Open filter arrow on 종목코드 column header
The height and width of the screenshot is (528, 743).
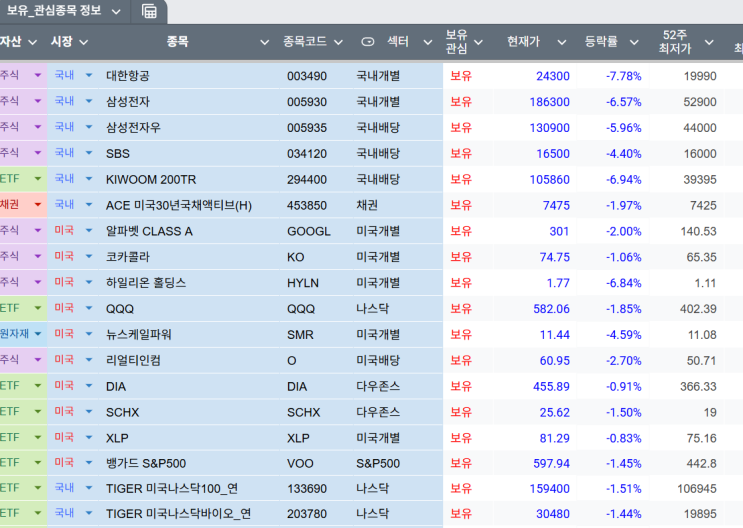click(x=338, y=42)
